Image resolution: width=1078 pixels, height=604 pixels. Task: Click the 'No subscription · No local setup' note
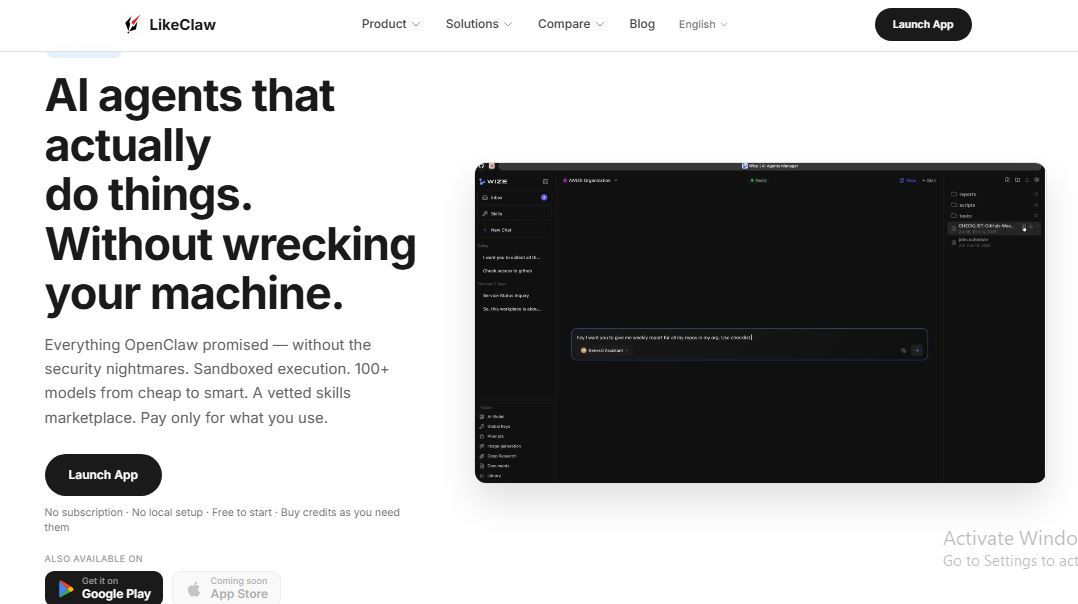[222, 519]
